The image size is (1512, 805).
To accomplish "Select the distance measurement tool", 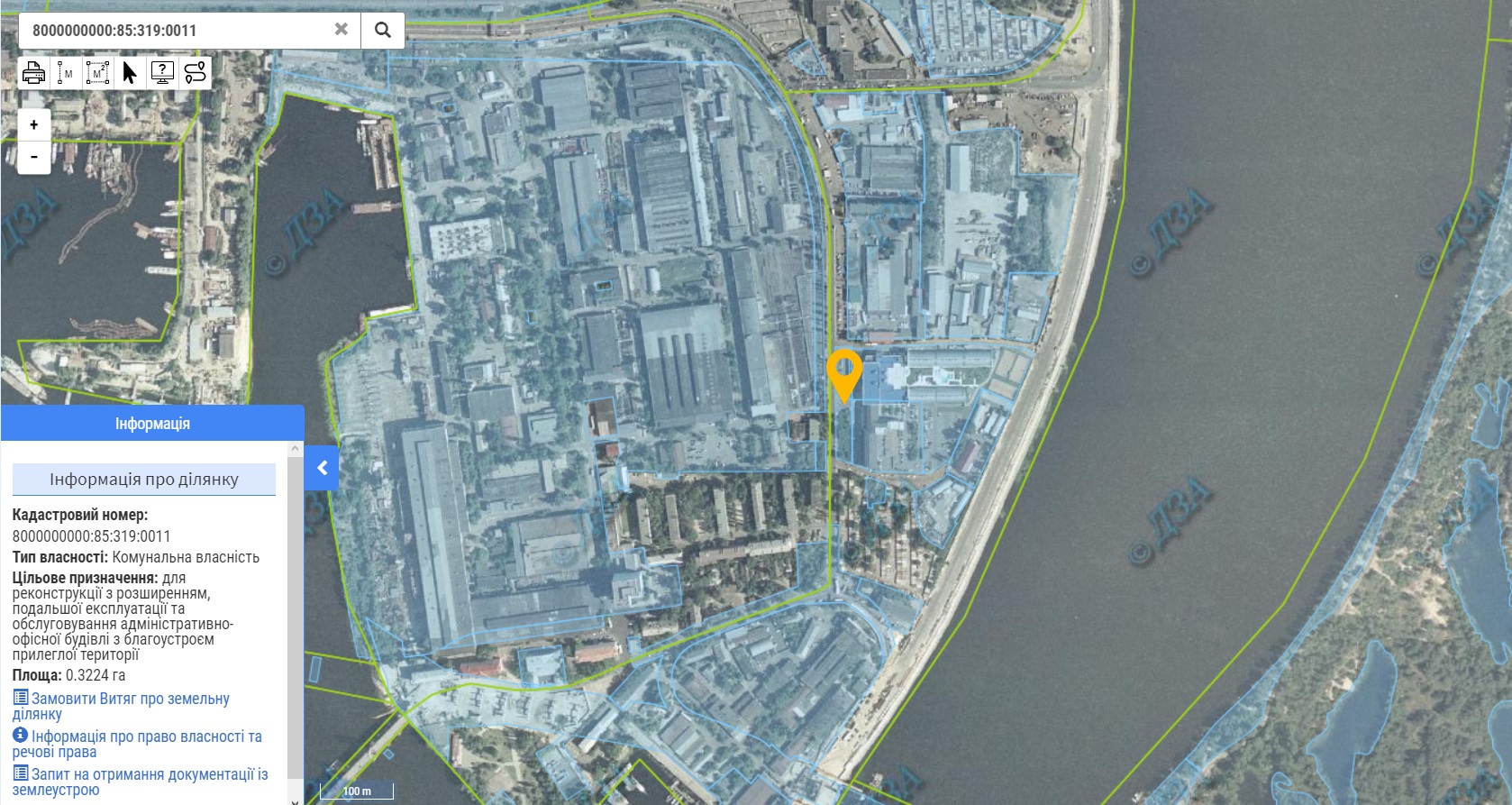I will [65, 72].
